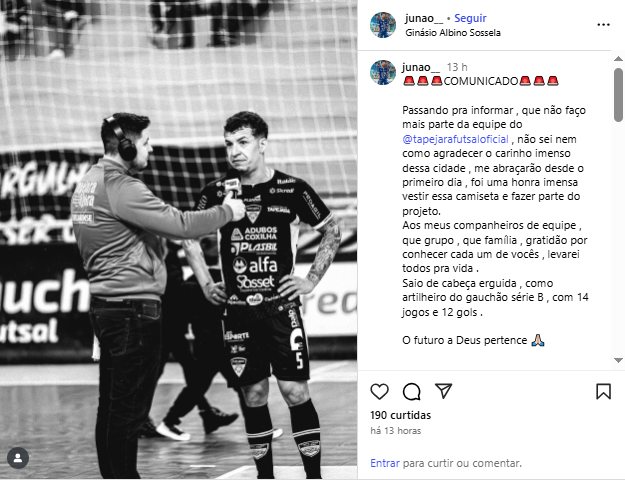Open the junao__ avatar in the post header
Image resolution: width=625 pixels, height=480 pixels.
tap(383, 25)
